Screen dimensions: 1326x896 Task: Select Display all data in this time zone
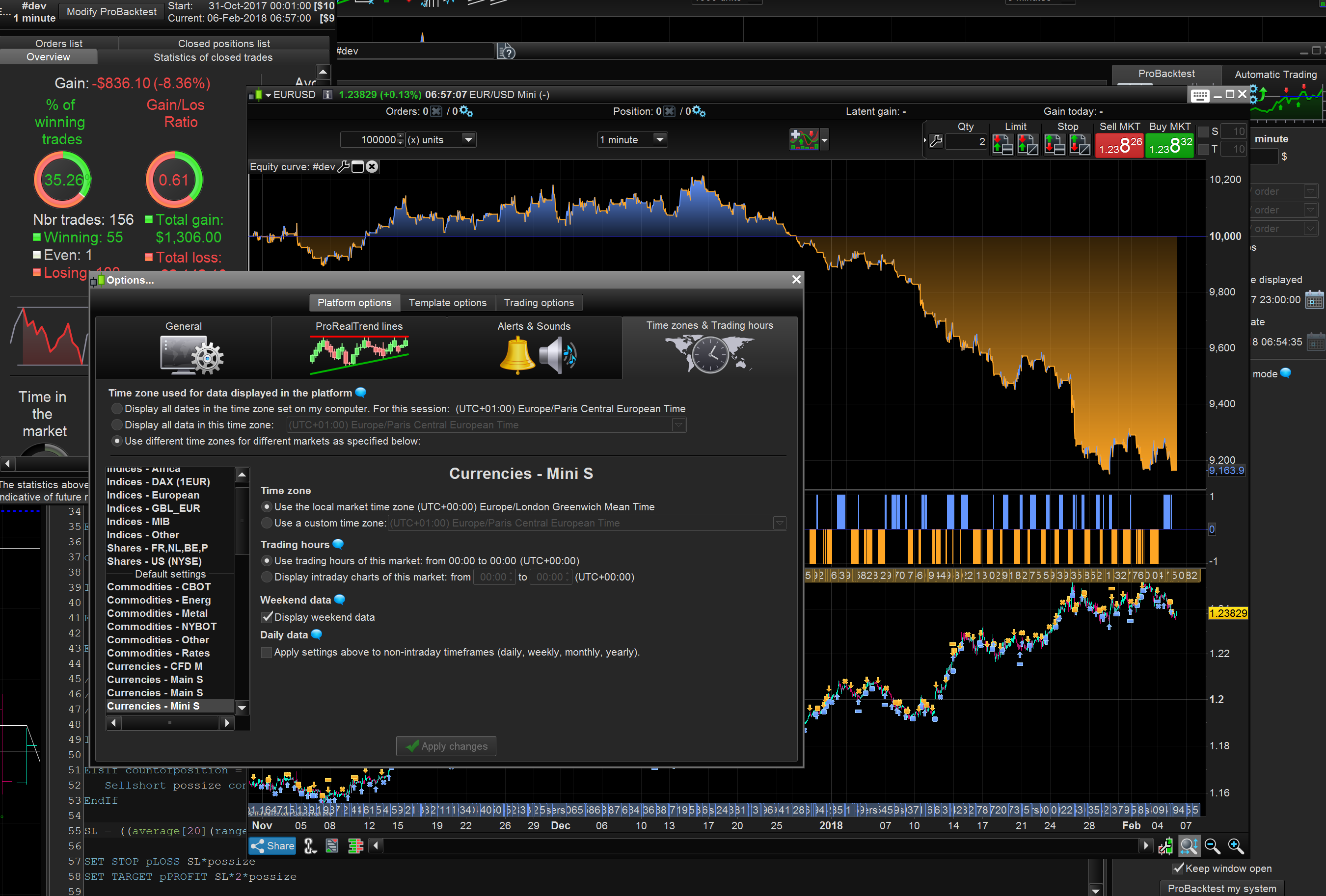tap(117, 424)
